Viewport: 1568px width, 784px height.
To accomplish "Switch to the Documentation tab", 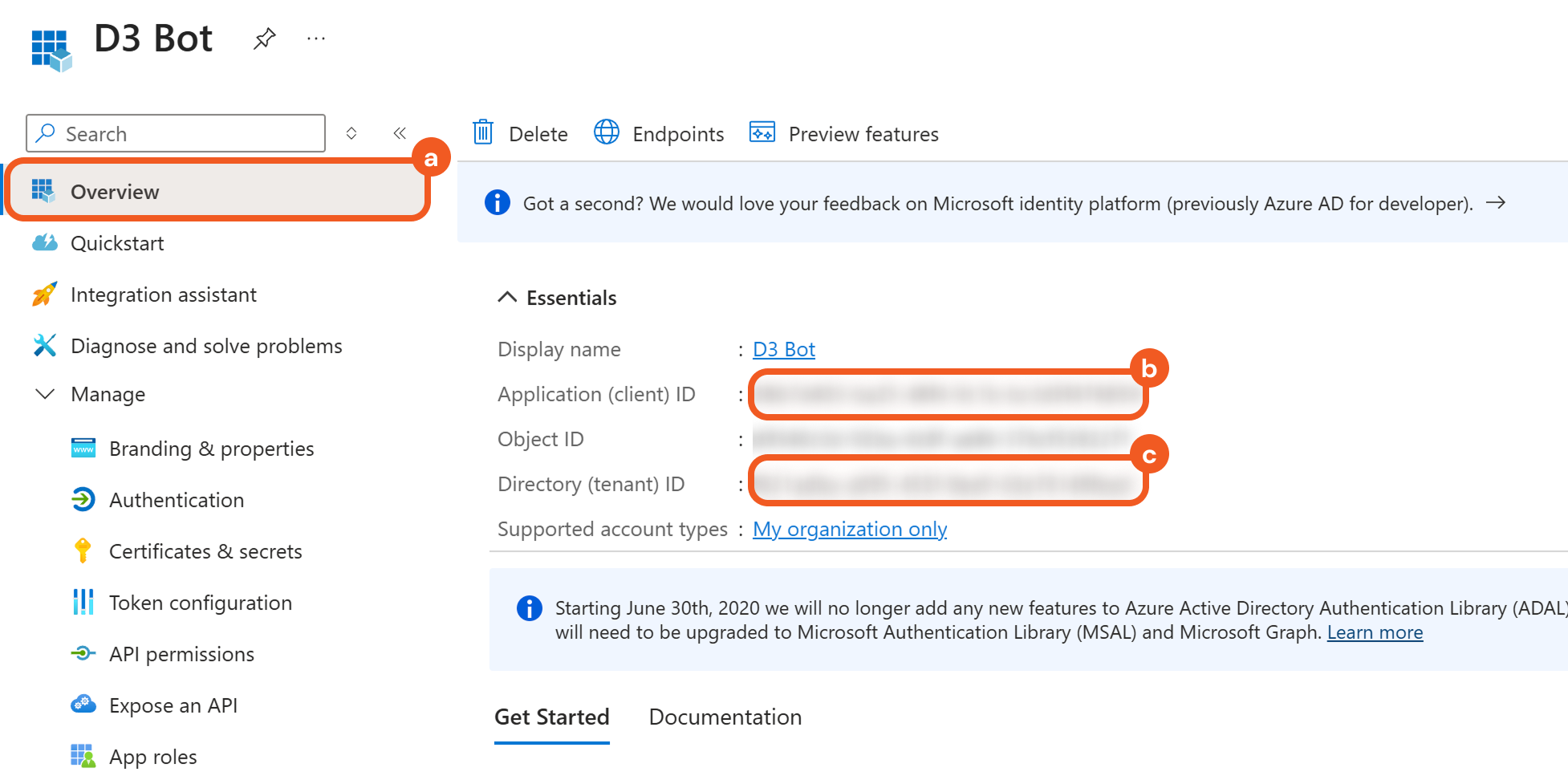I will (x=725, y=717).
